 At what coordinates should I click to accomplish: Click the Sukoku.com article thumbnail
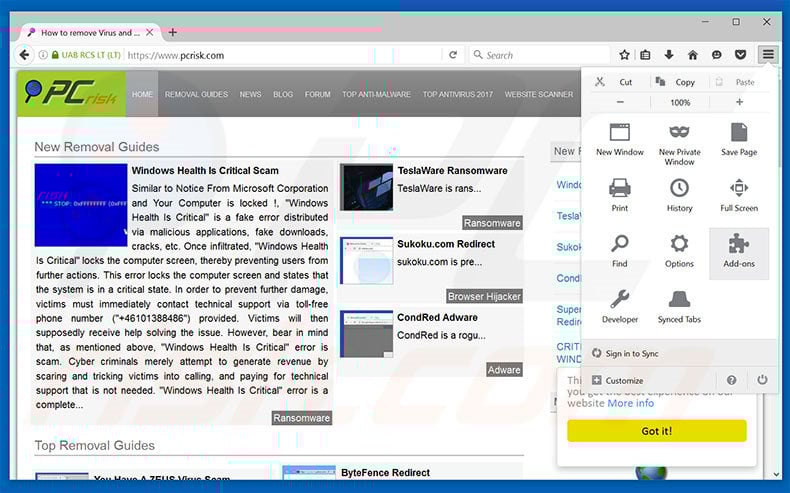pos(366,260)
